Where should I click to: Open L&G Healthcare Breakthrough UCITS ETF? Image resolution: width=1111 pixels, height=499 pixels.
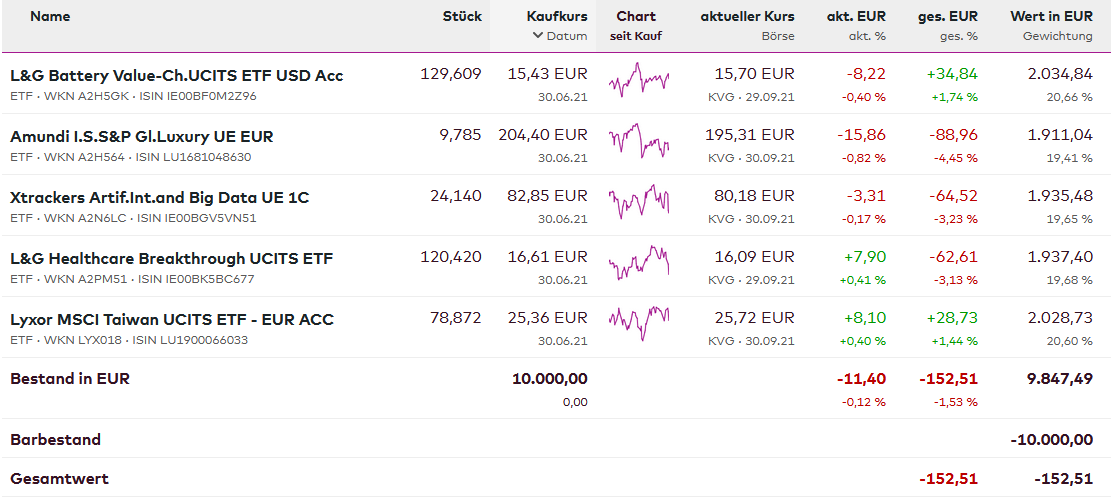[x=171, y=258]
